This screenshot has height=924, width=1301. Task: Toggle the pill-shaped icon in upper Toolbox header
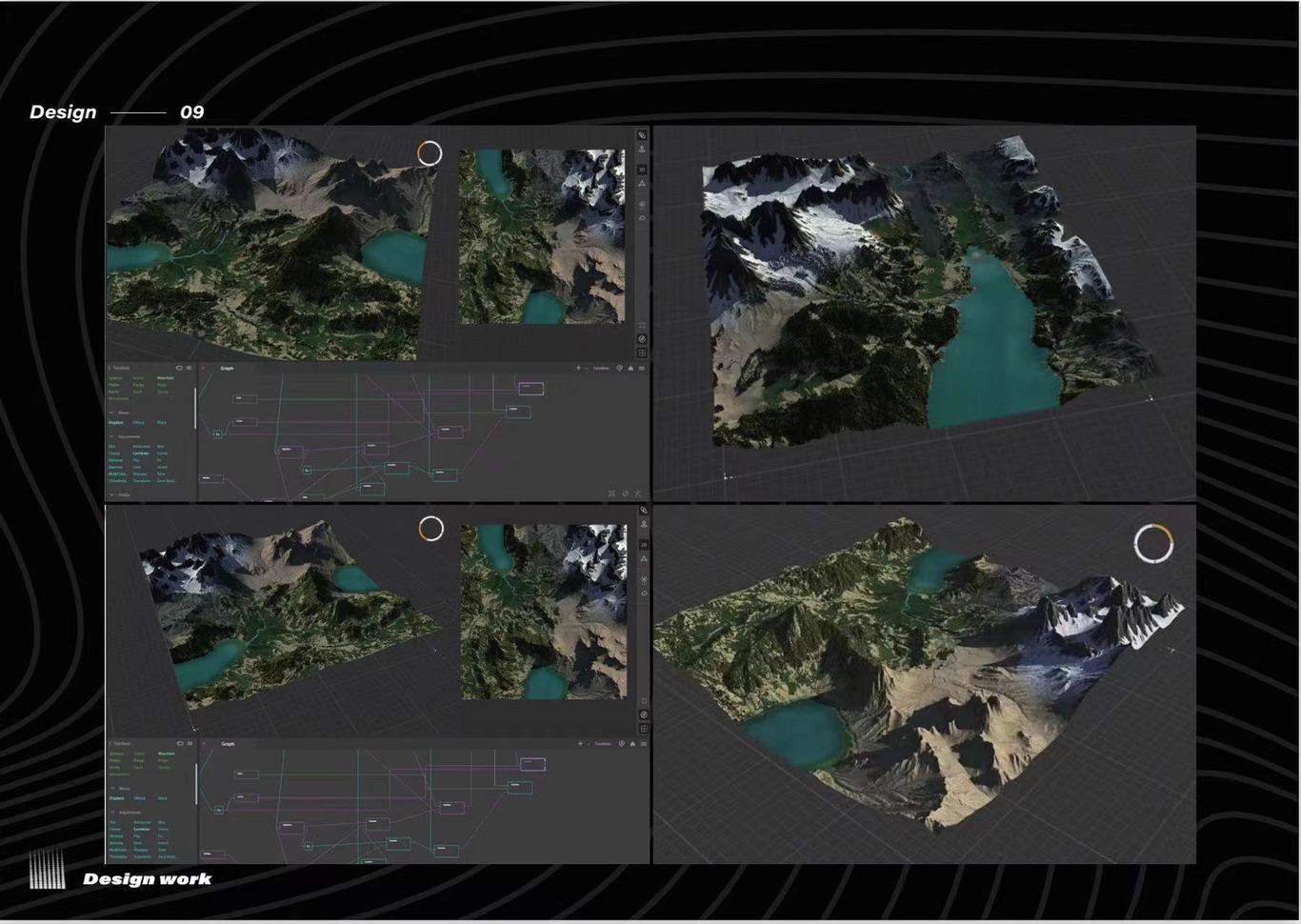[x=179, y=368]
